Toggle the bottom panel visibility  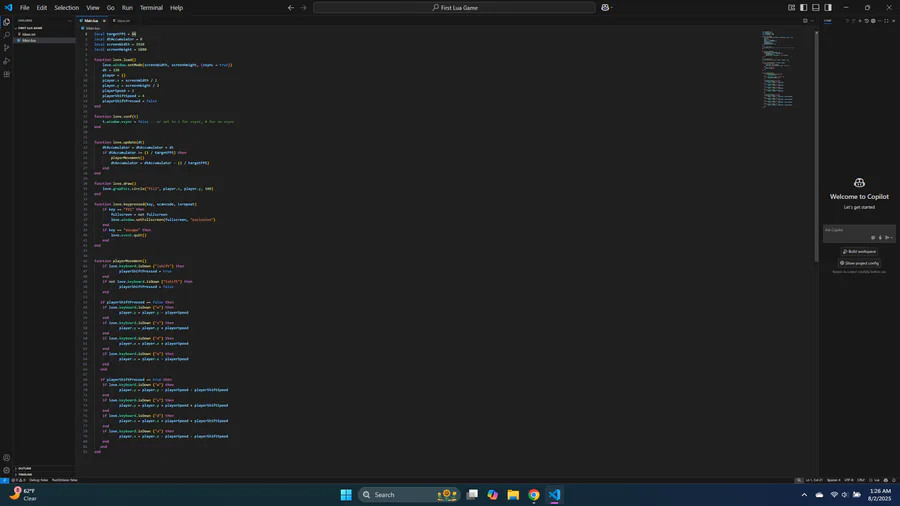816,7
